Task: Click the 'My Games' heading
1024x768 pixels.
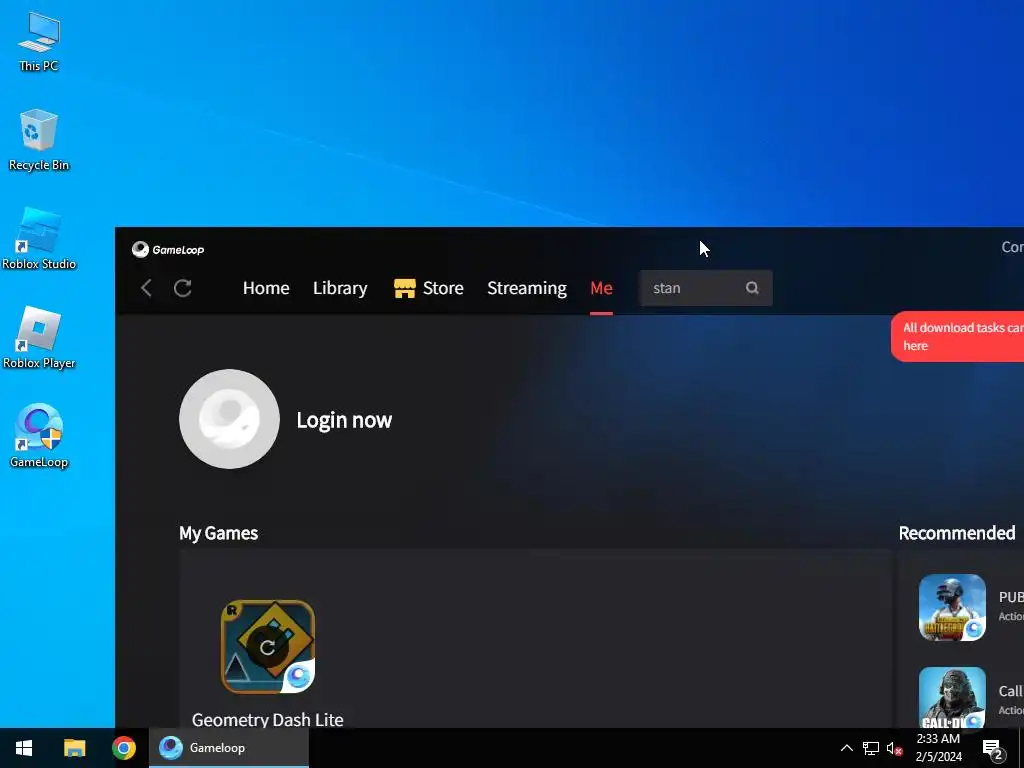Action: pyautogui.click(x=218, y=533)
